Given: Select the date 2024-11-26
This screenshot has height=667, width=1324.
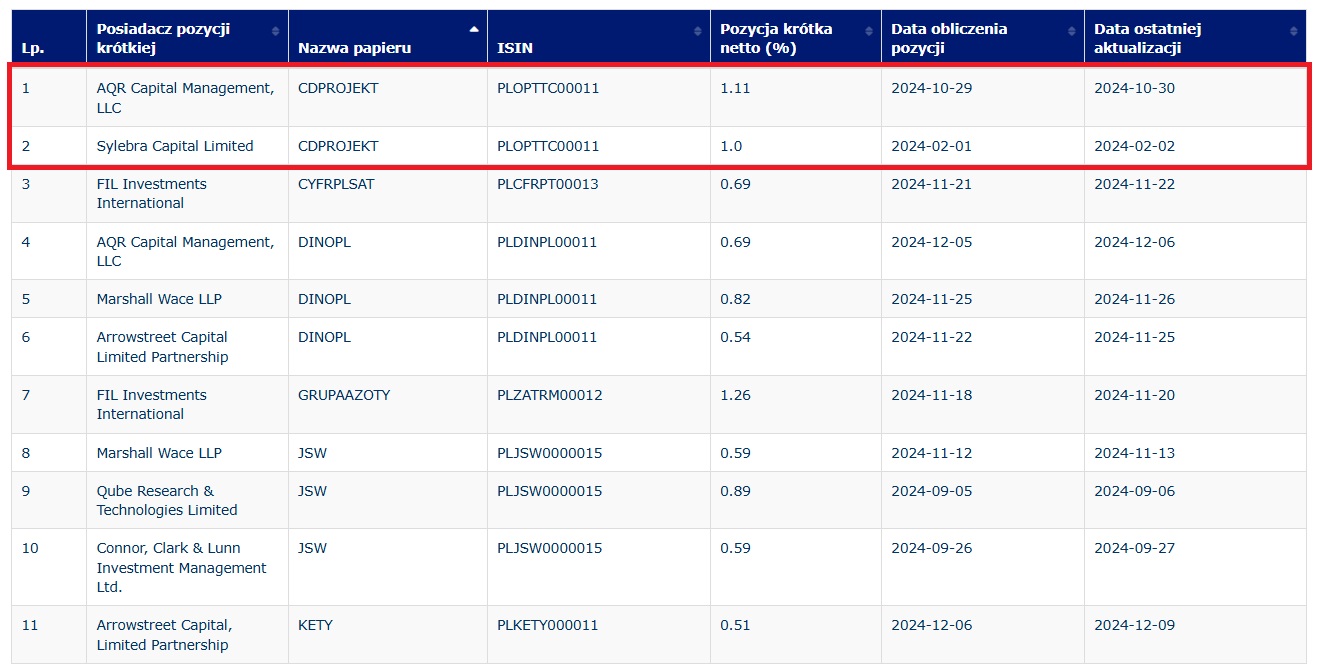Looking at the screenshot, I should [1135, 299].
